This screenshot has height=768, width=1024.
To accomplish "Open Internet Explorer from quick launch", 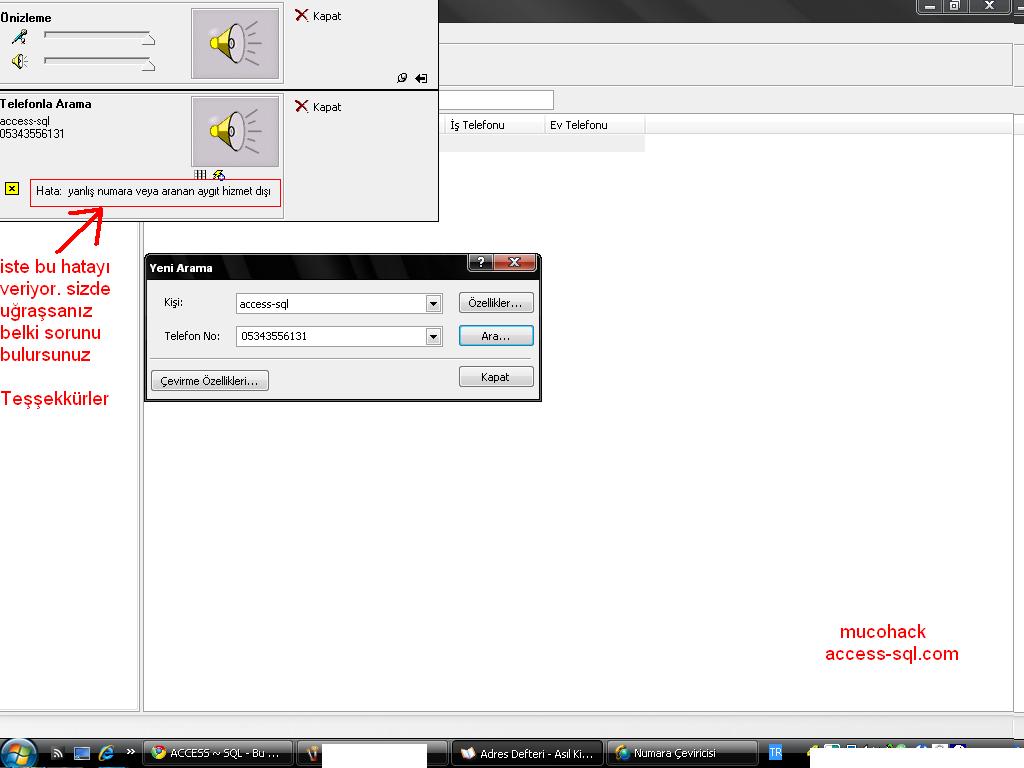I will pyautogui.click(x=106, y=753).
